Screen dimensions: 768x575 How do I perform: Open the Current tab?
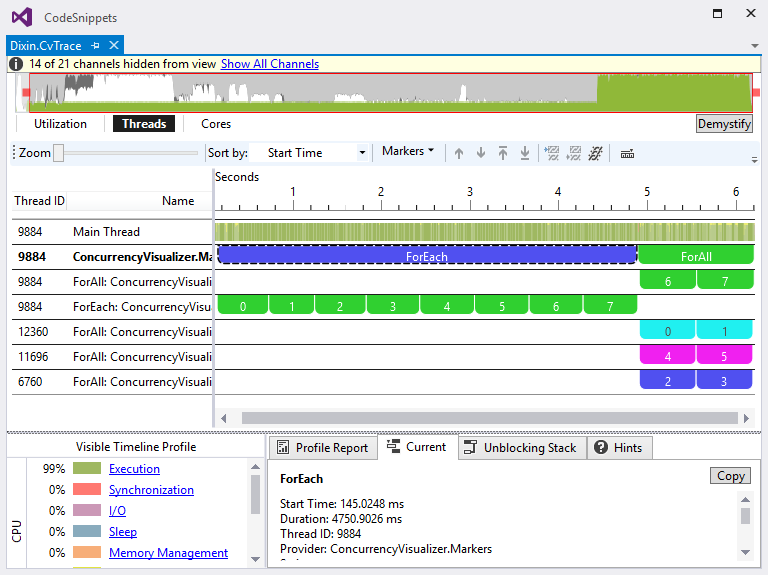pos(417,447)
